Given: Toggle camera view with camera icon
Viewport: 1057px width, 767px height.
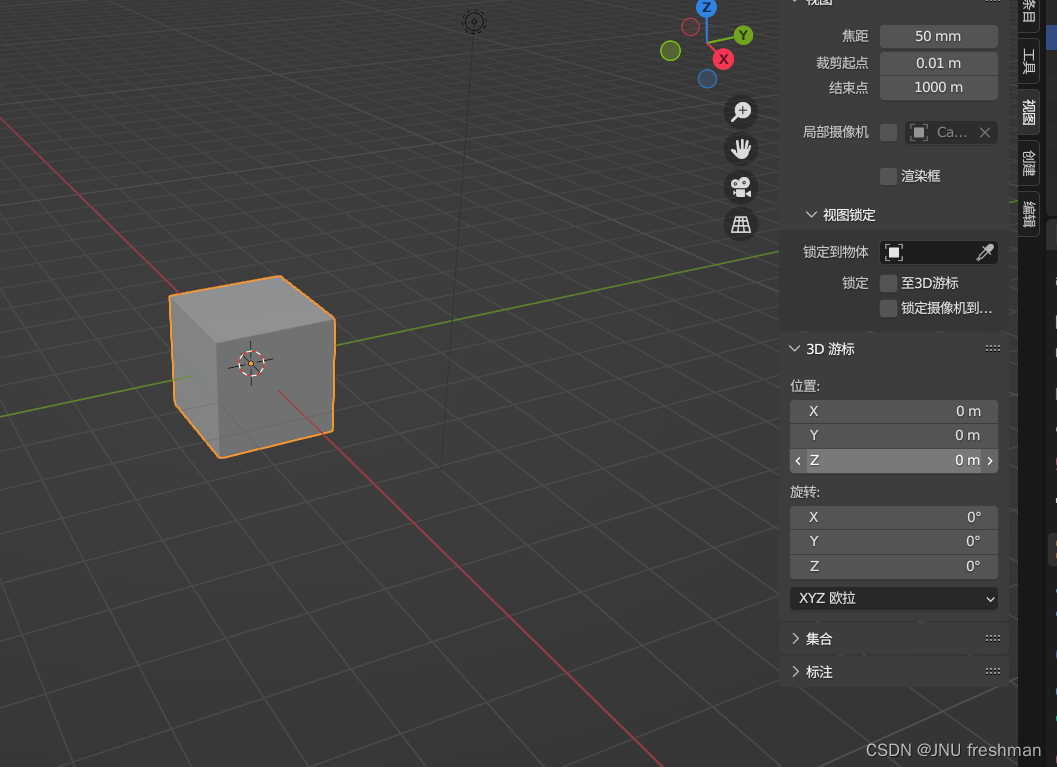Looking at the screenshot, I should point(741,187).
